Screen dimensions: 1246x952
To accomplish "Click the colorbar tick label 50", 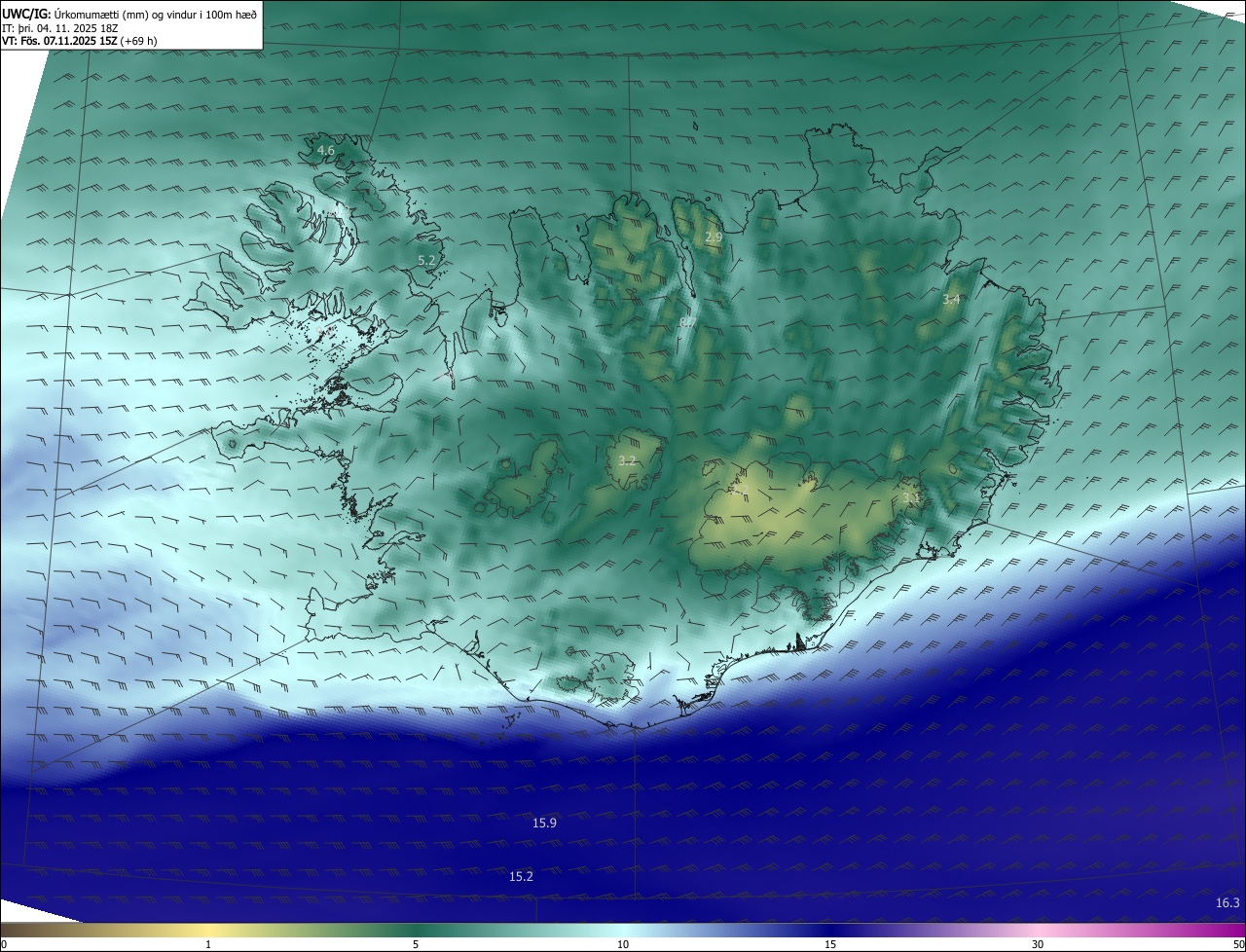I will click(x=1238, y=944).
